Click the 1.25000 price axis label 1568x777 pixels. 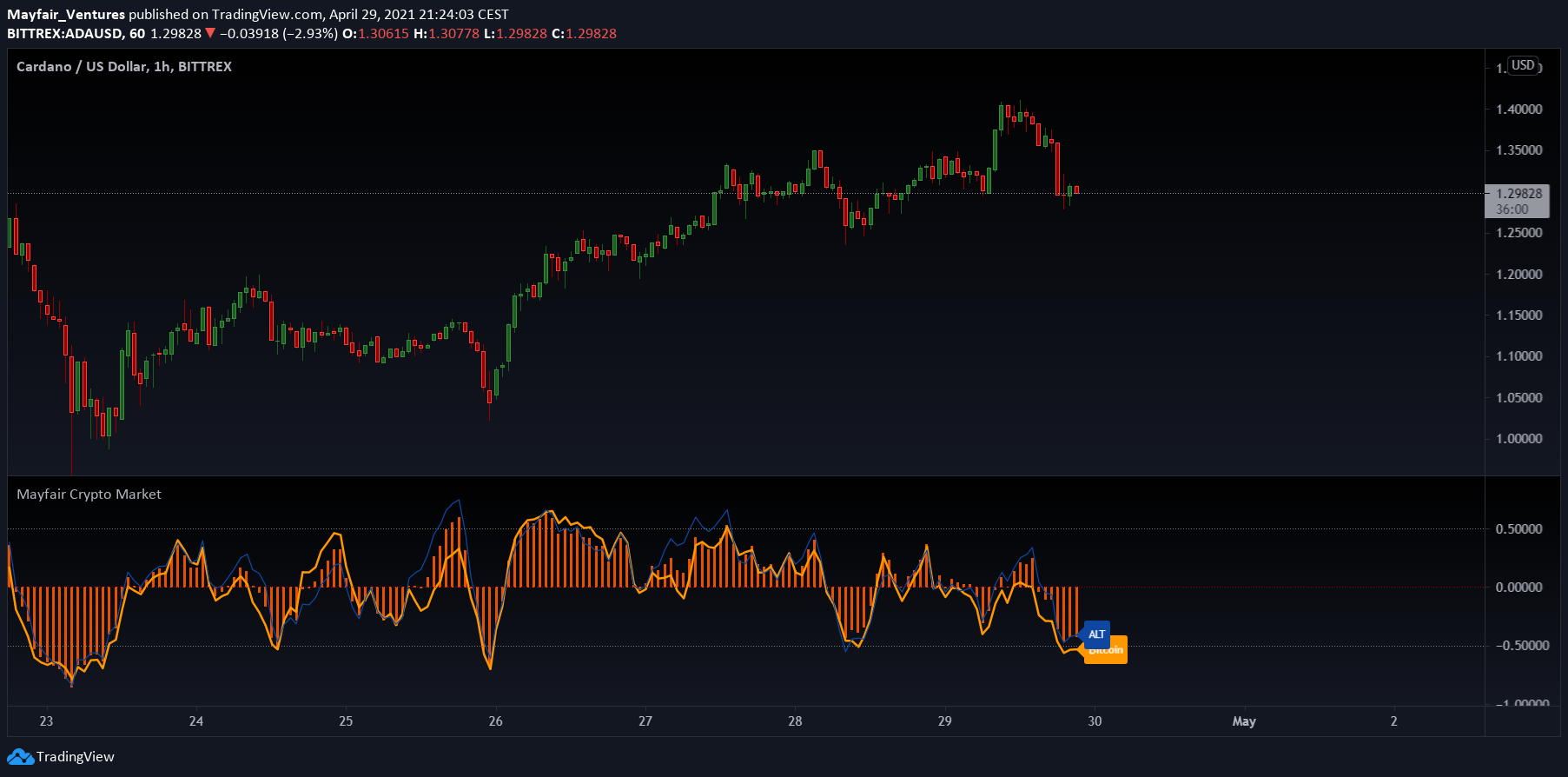[1519, 233]
